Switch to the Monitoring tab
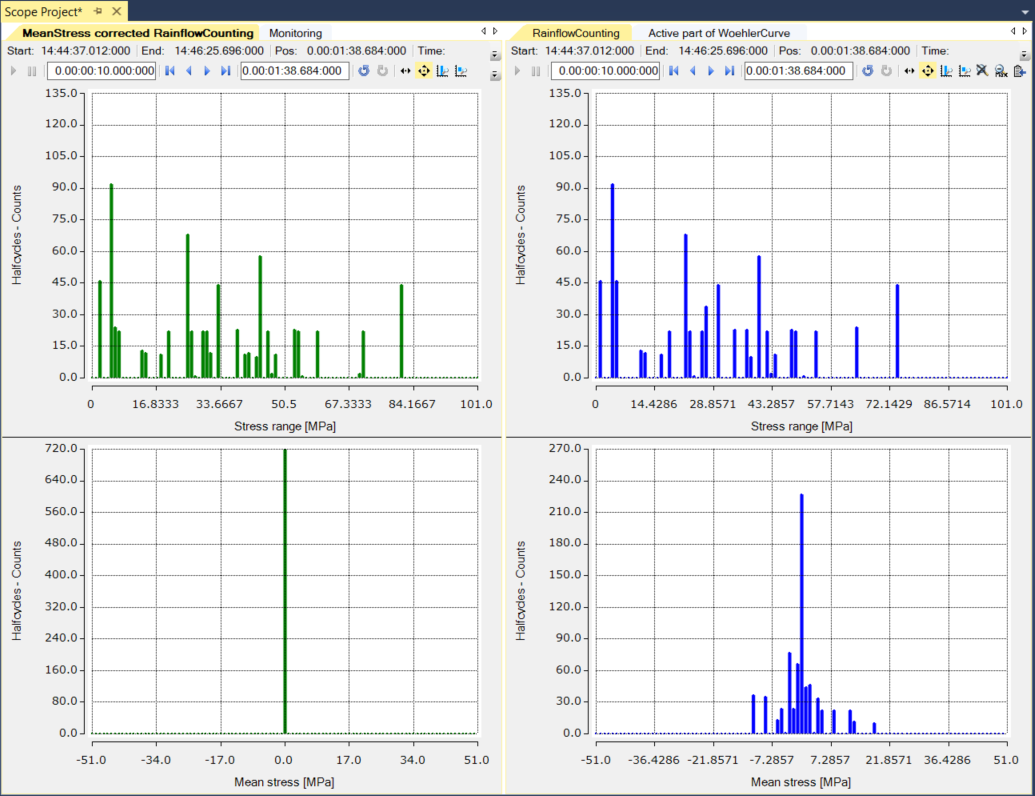The width and height of the screenshot is (1035, 796). (295, 33)
